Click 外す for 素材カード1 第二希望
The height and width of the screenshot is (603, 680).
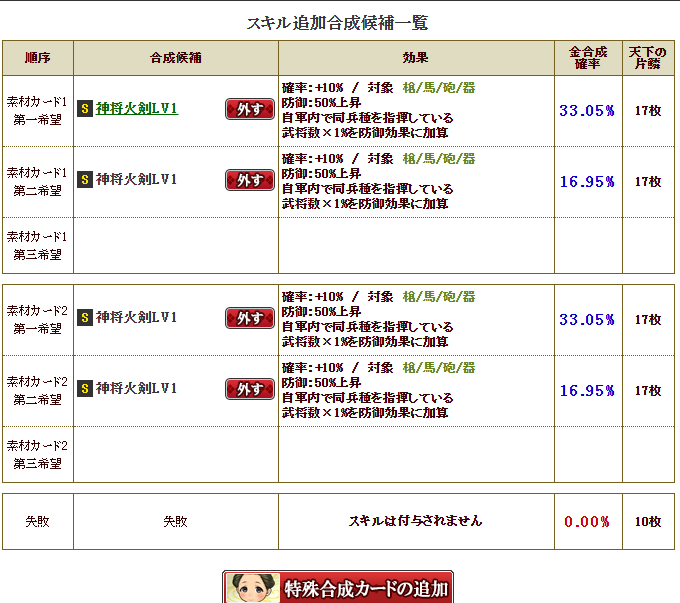coord(250,180)
